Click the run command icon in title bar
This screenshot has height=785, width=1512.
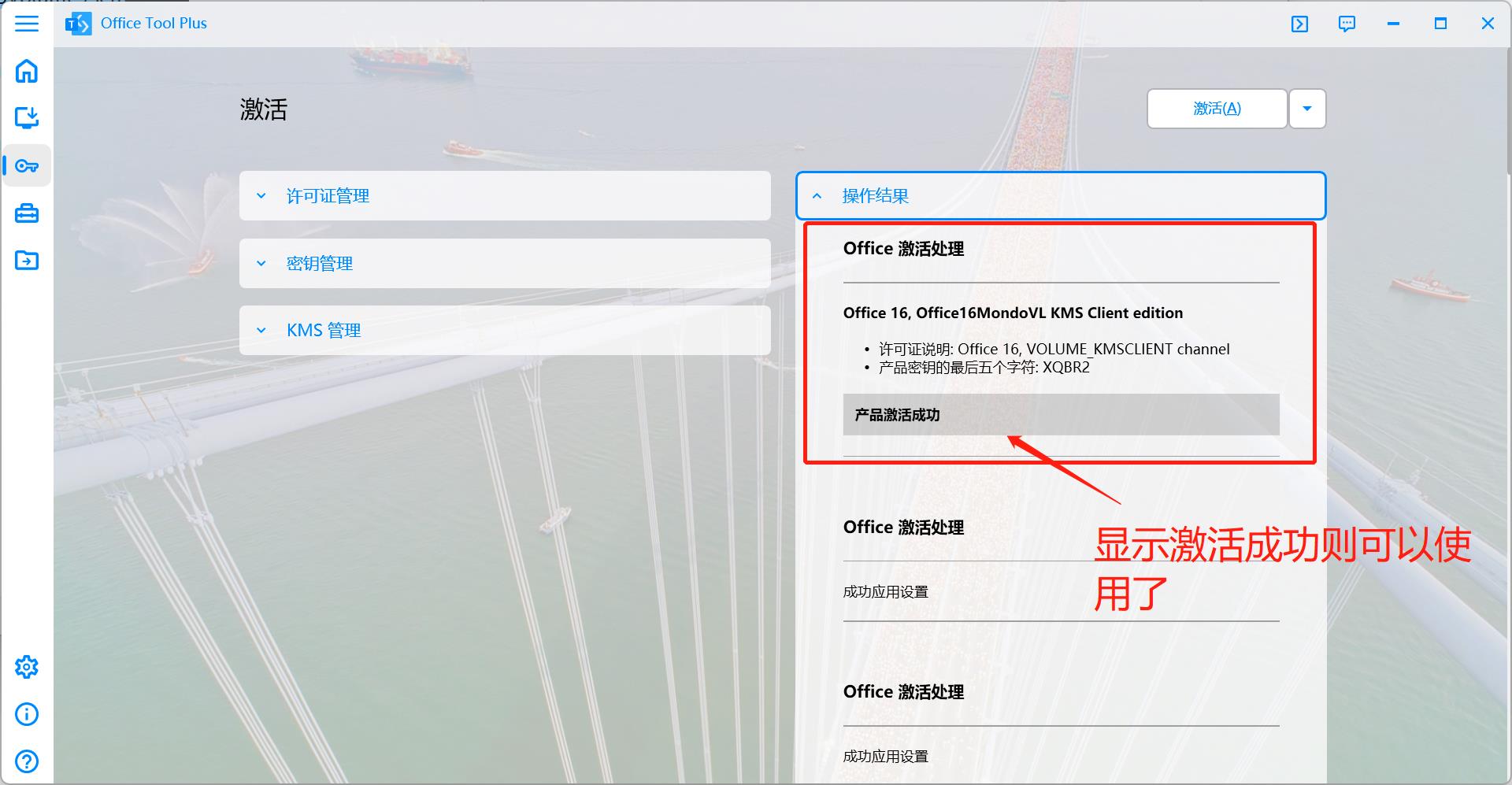pyautogui.click(x=1299, y=24)
